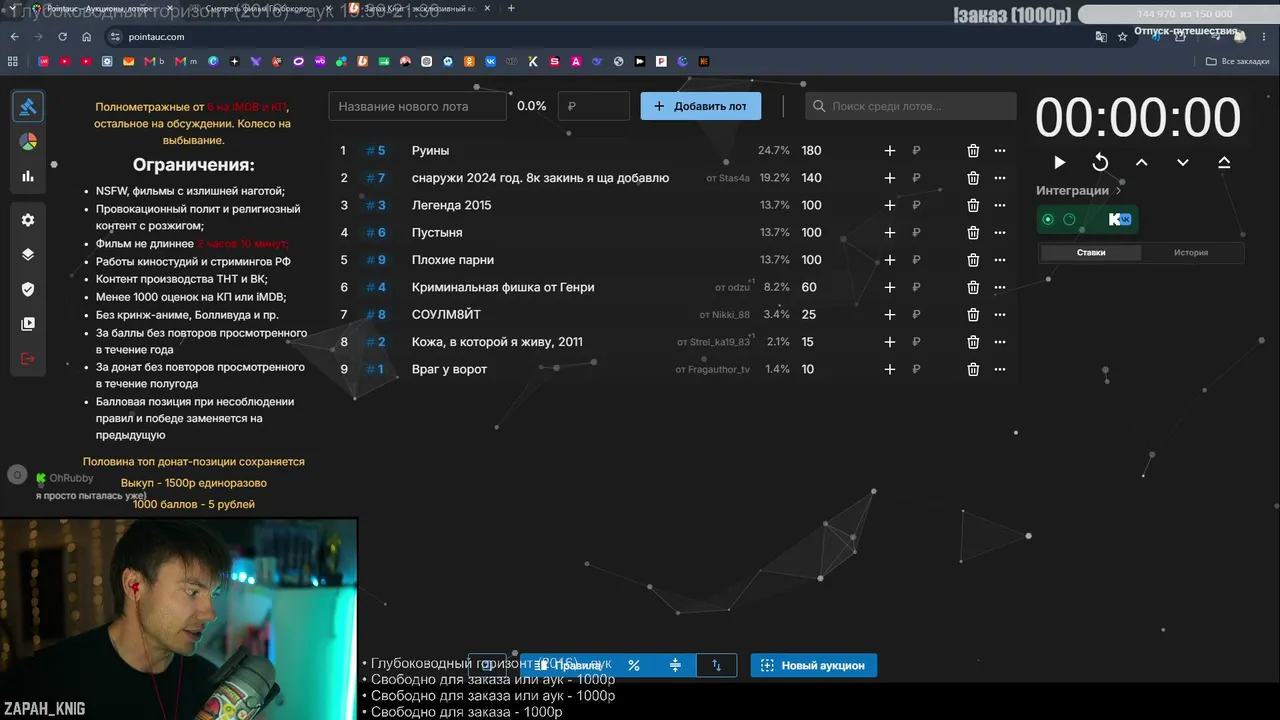Image resolution: width=1280 pixels, height=720 pixels.
Task: Click the percent icon in bottom toolbar
Action: [x=634, y=665]
